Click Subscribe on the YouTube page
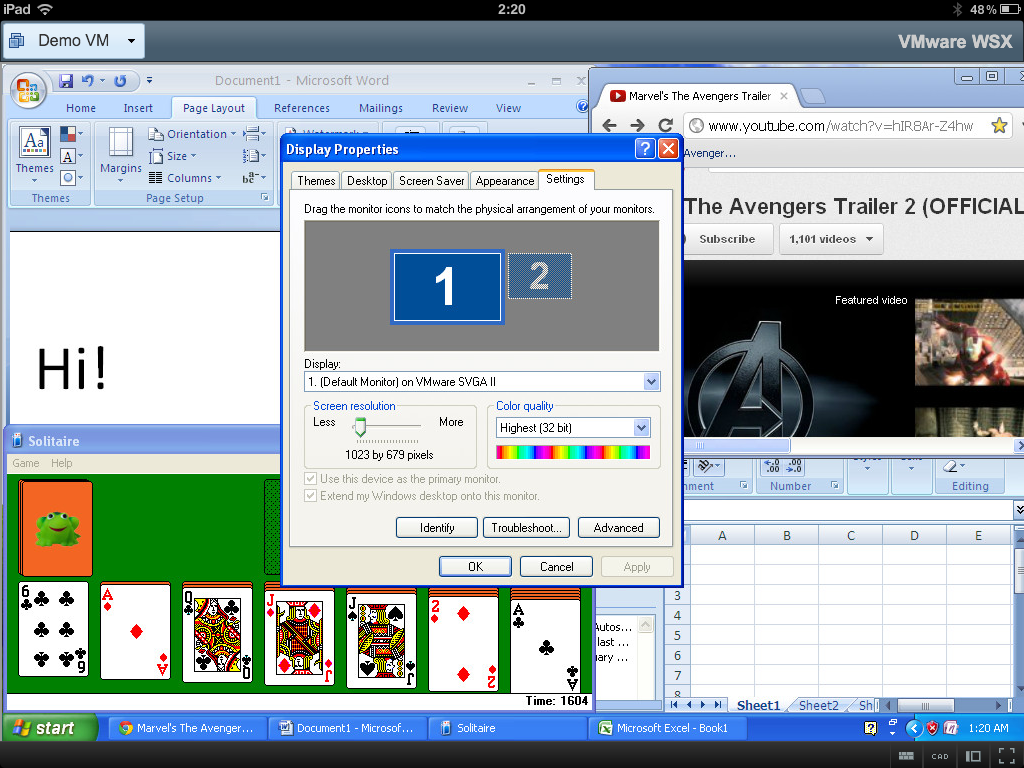Viewport: 1024px width, 768px height. tap(727, 239)
